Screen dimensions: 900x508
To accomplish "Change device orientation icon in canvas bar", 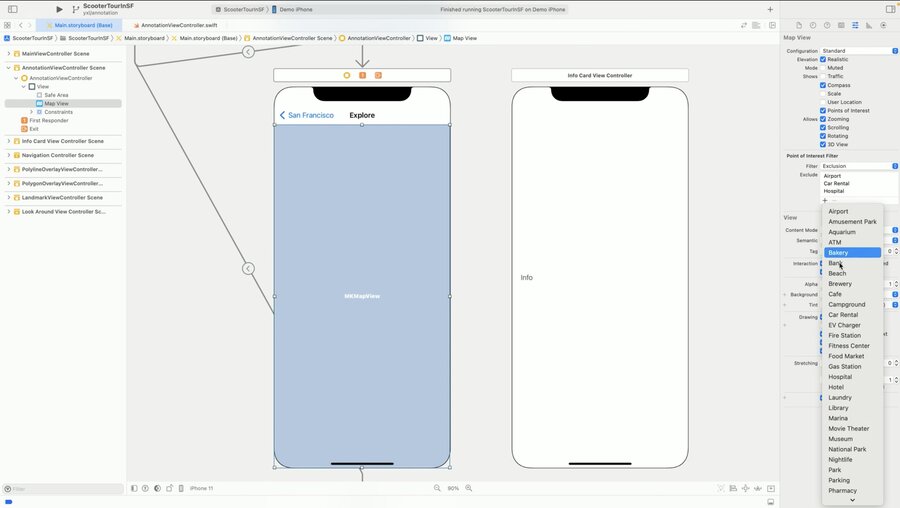I will [169, 488].
